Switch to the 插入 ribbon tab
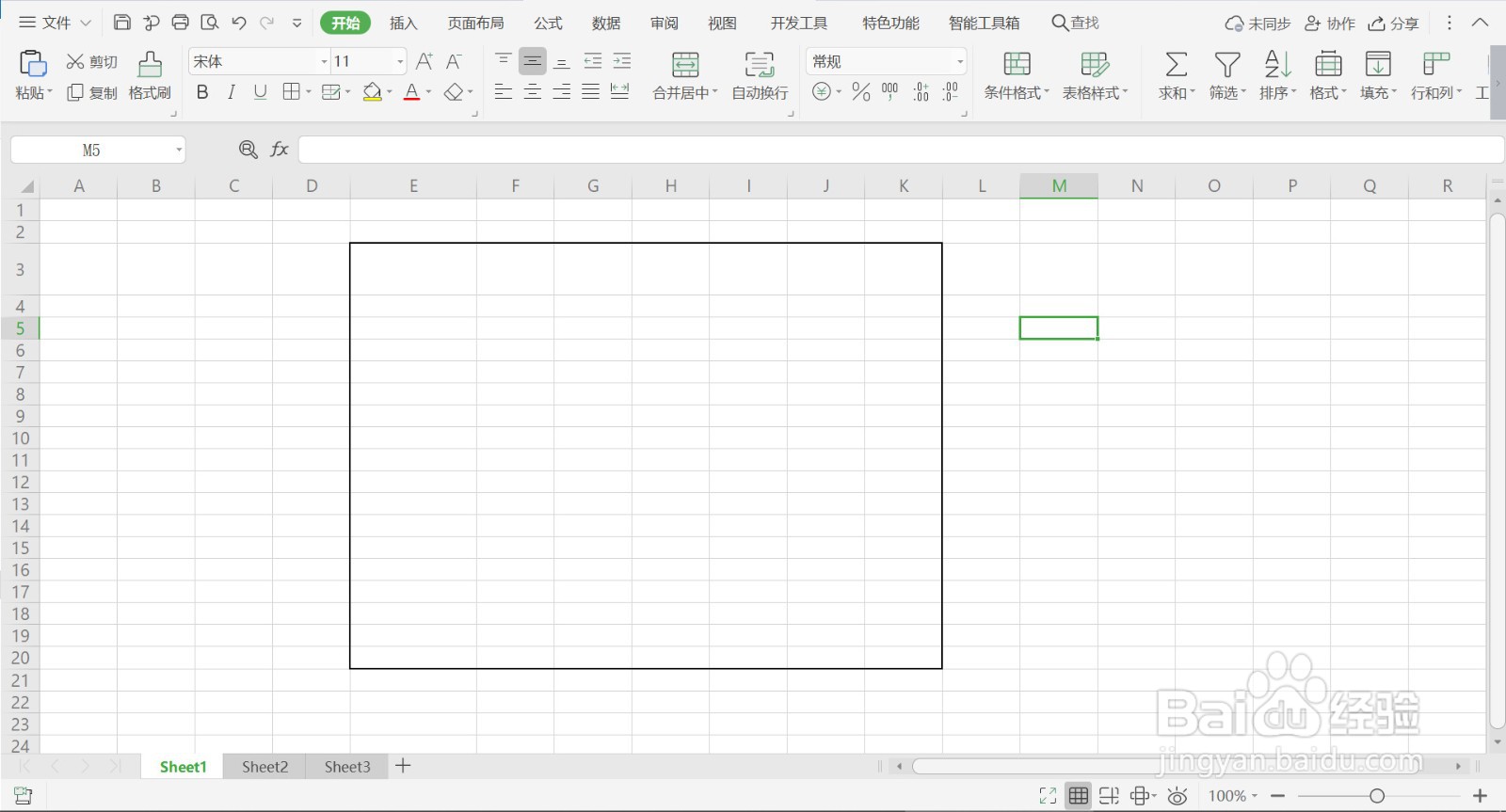Image resolution: width=1506 pixels, height=812 pixels. click(404, 23)
